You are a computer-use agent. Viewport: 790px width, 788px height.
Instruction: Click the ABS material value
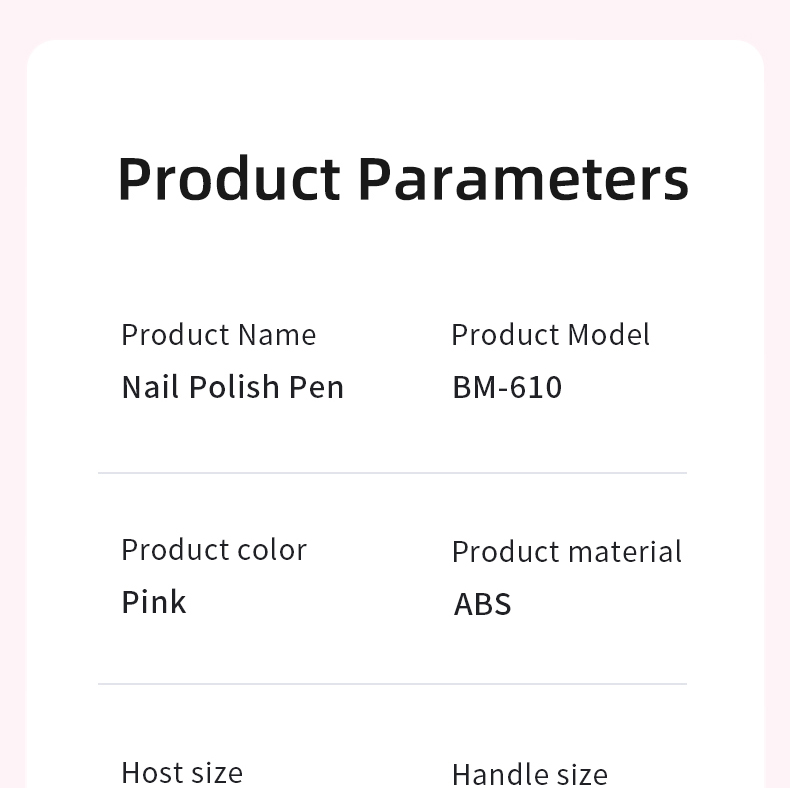[483, 604]
